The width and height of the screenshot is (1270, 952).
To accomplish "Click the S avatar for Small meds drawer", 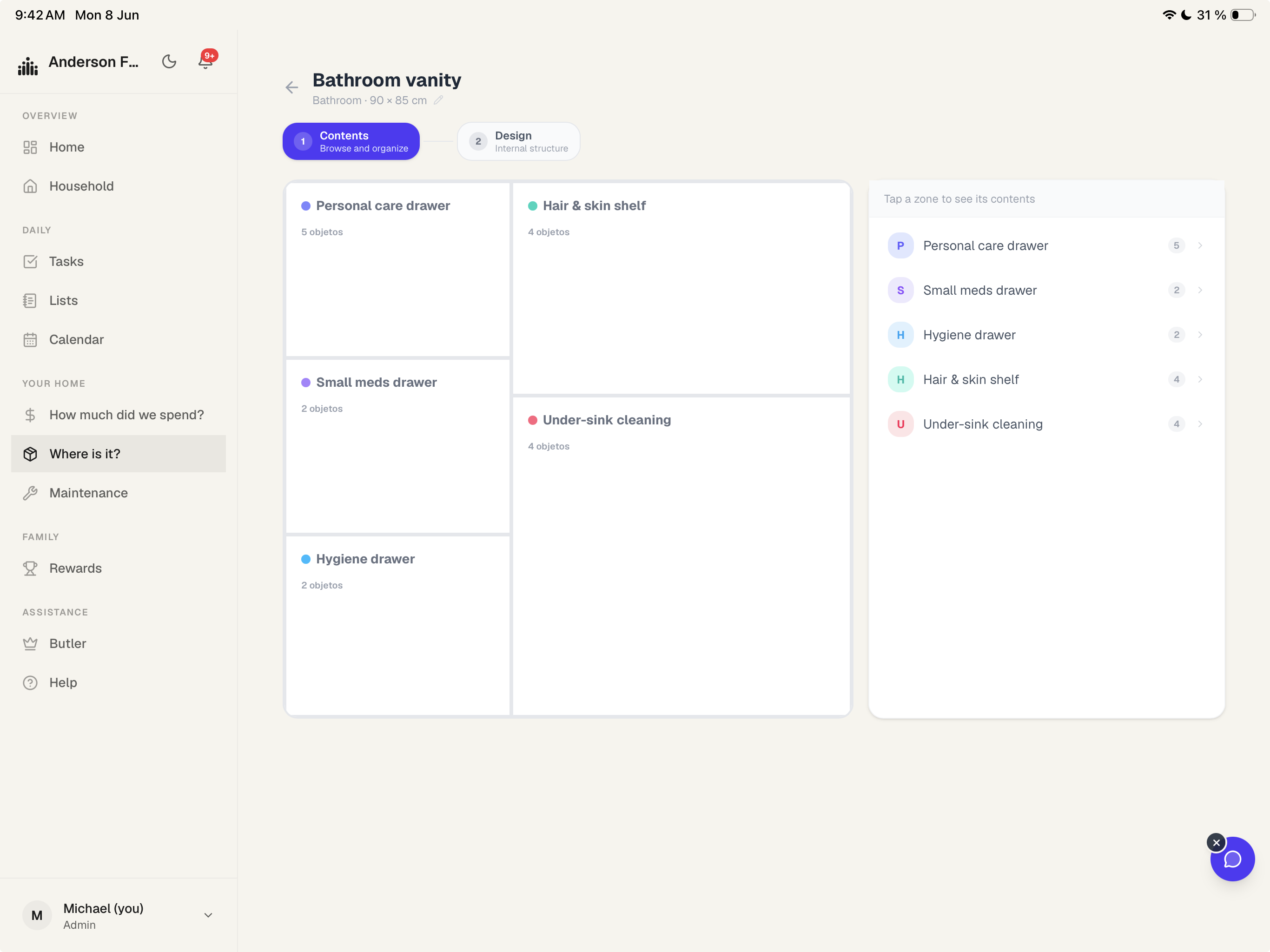I will (900, 290).
